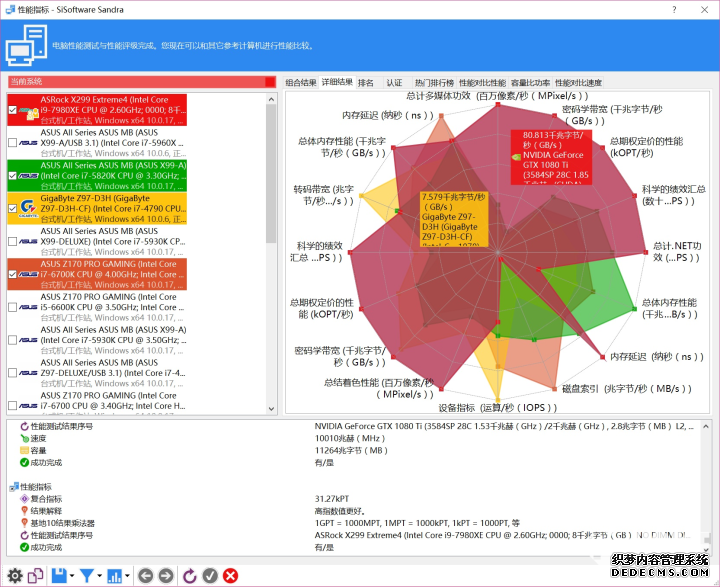Click the blue bar chart icon
The image size is (720, 587).
coord(114,576)
